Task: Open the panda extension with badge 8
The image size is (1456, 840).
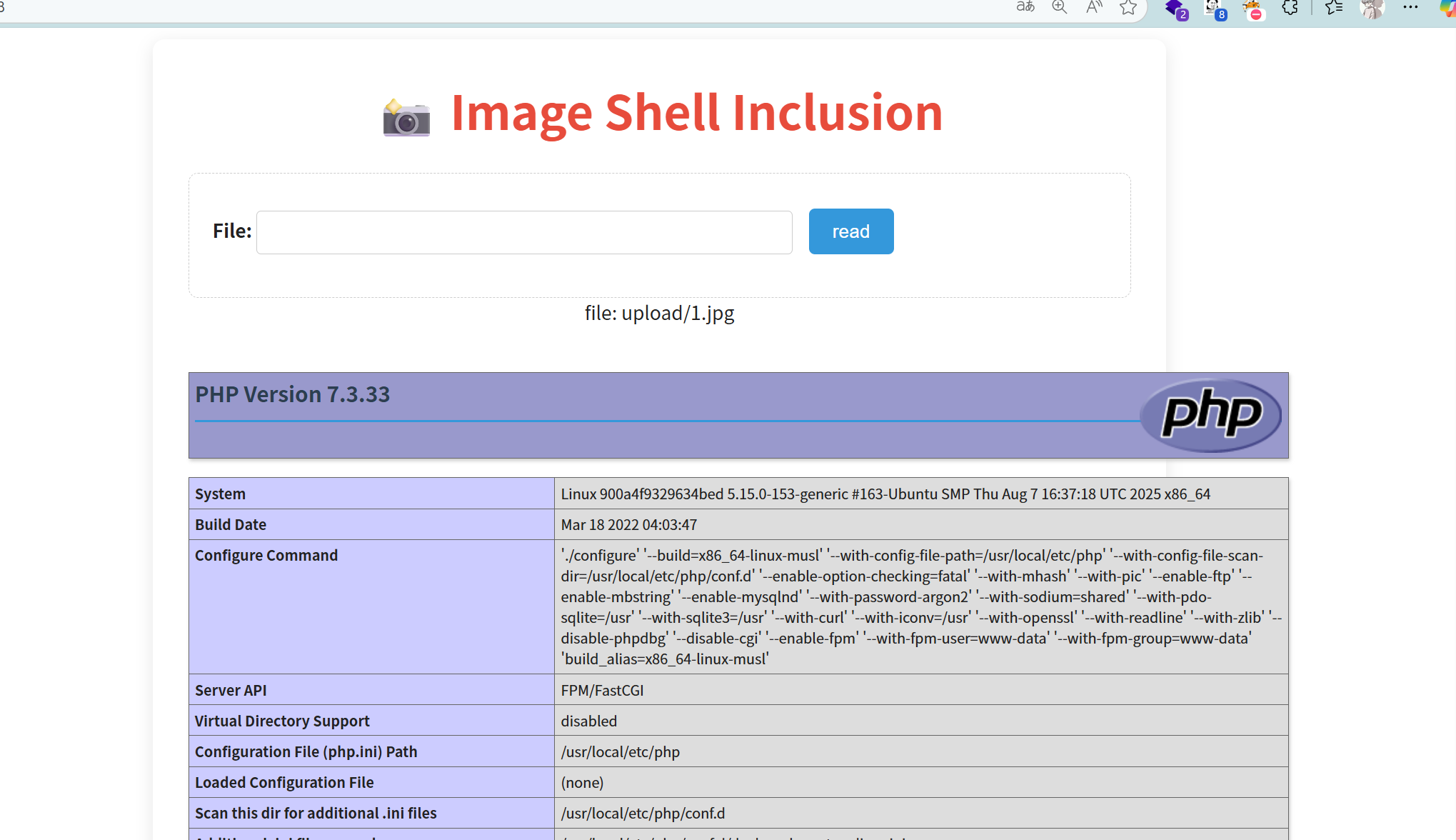Action: tap(1214, 9)
